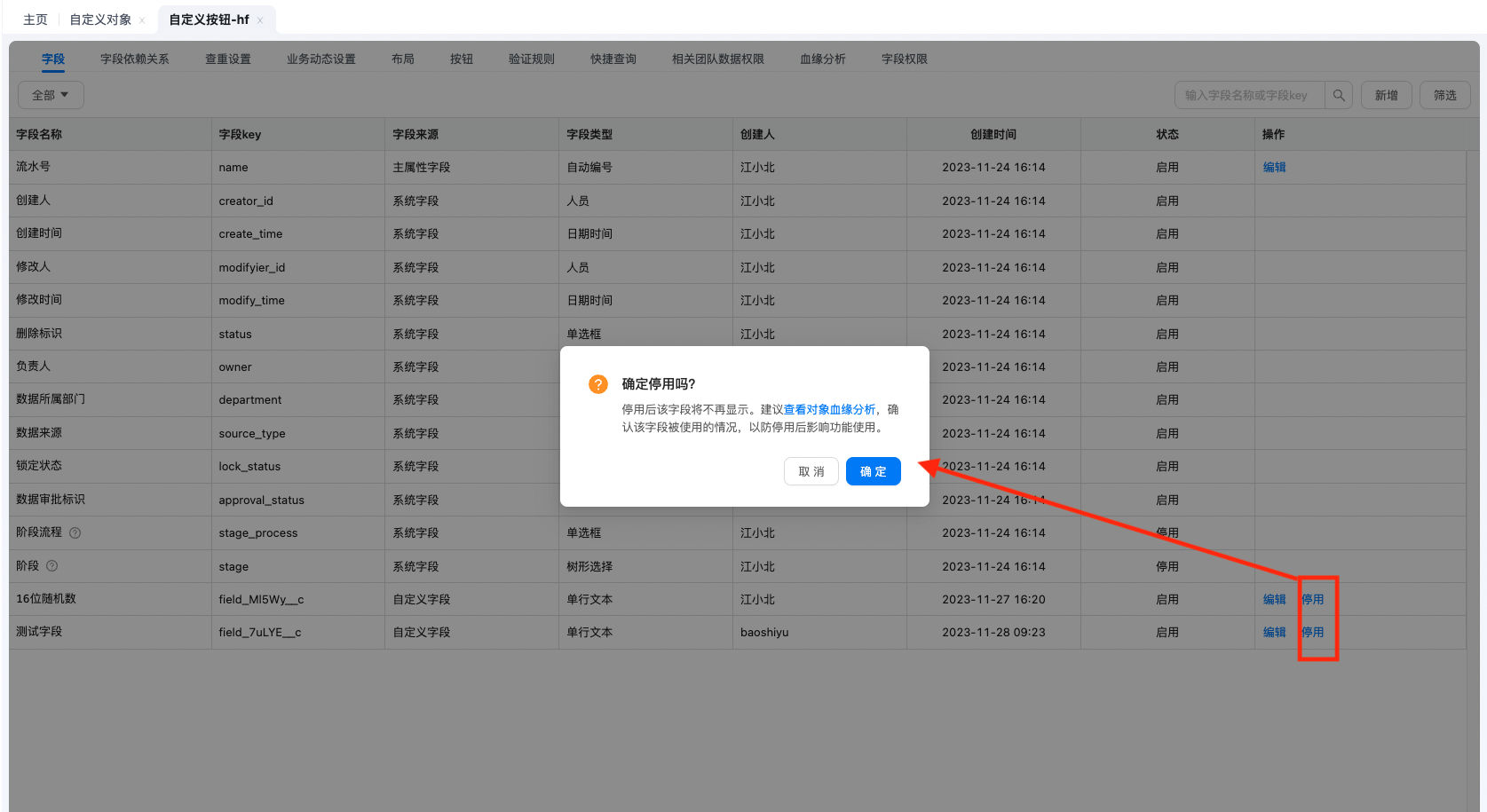
Task: Click the 筛选 button
Action: pyautogui.click(x=1445, y=95)
